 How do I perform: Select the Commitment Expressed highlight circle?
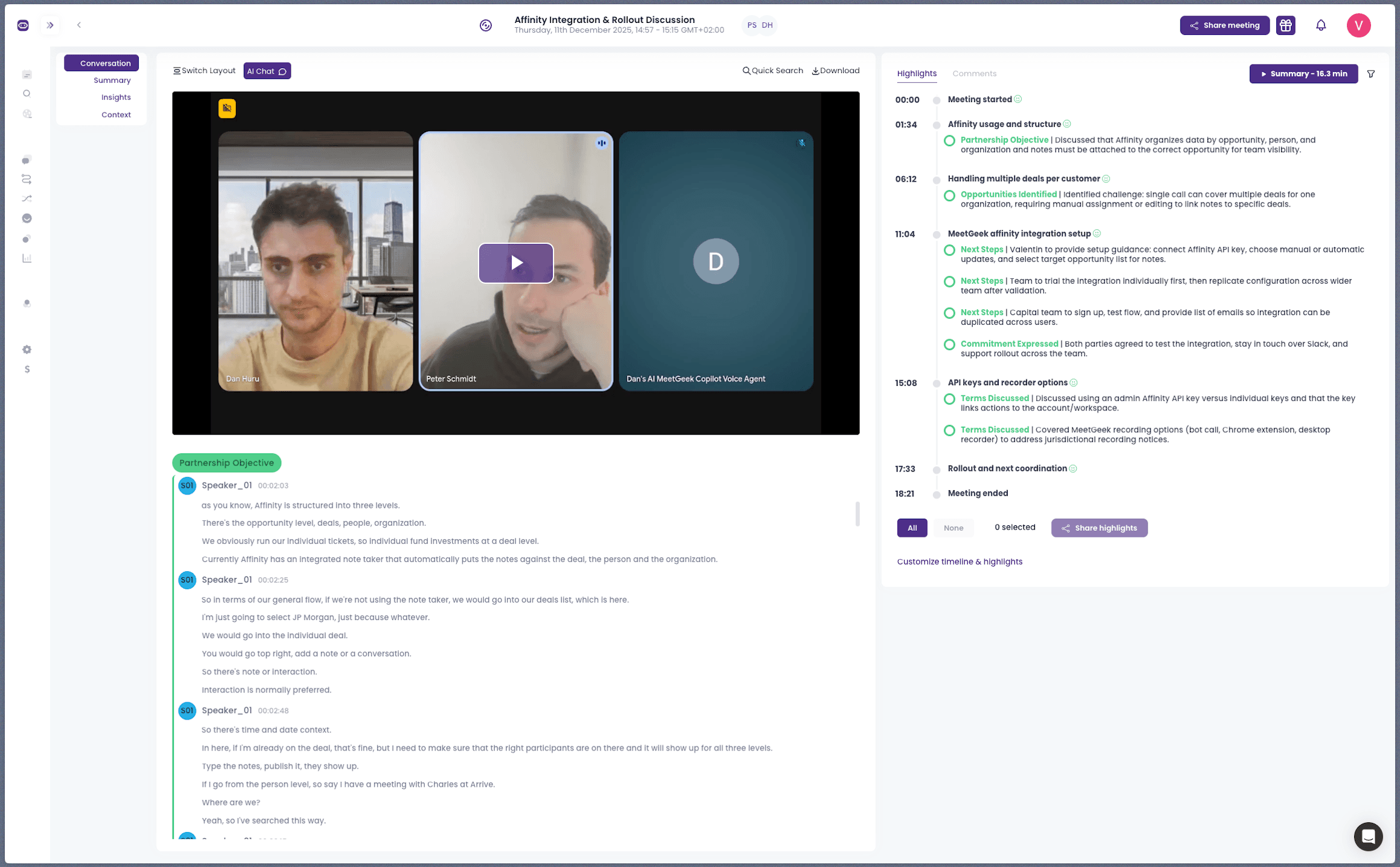point(949,345)
